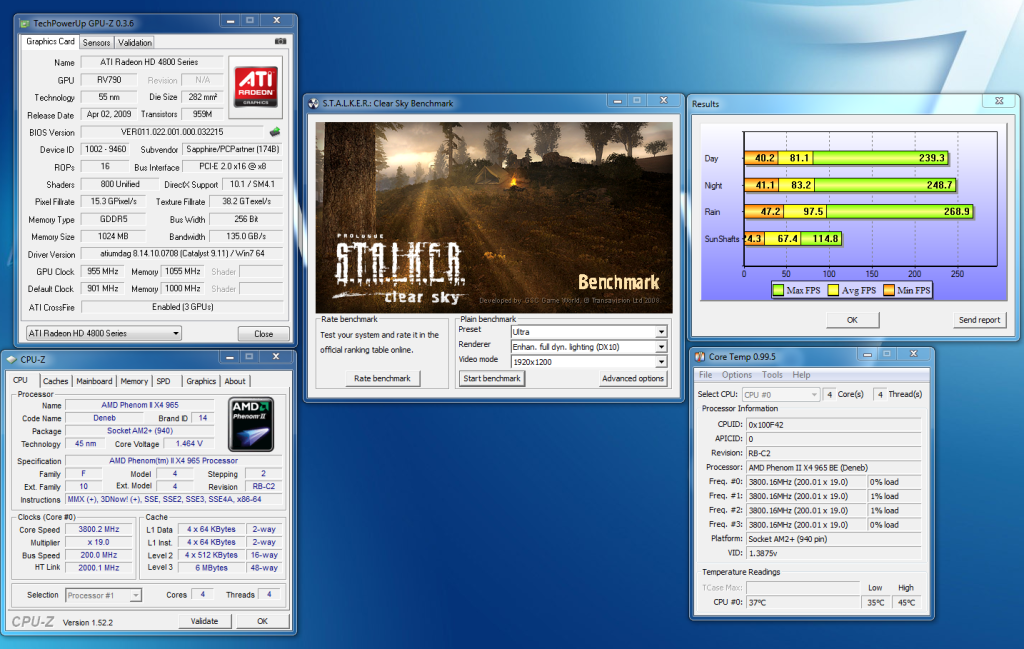
Task: Click the ATI CrossFire Enabled (3 GPUs) field
Action: click(x=182, y=307)
